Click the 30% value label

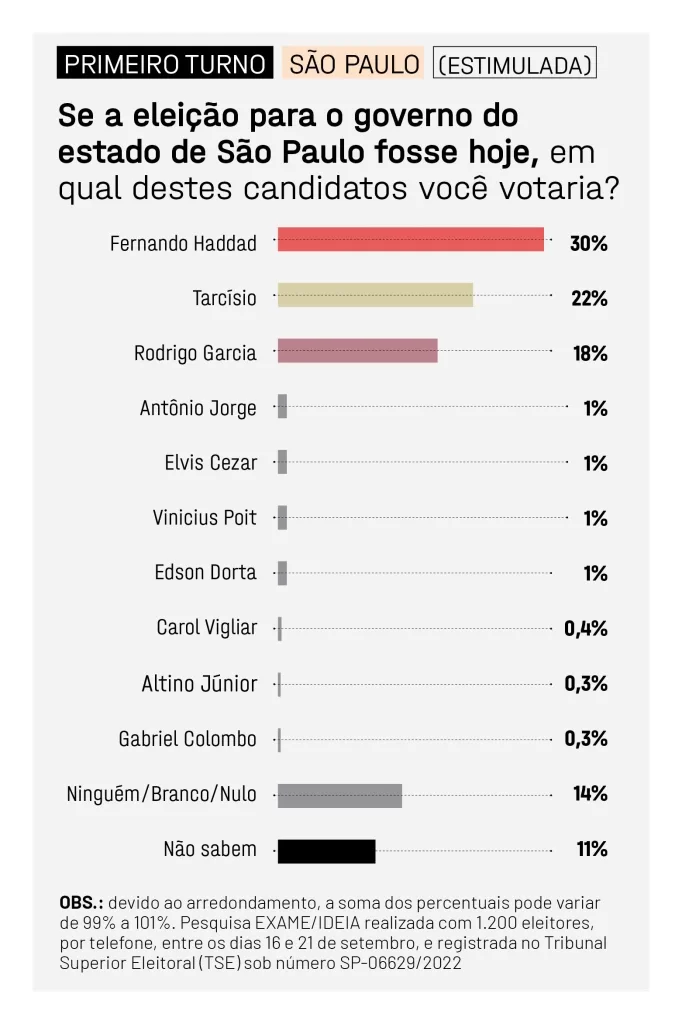(589, 244)
